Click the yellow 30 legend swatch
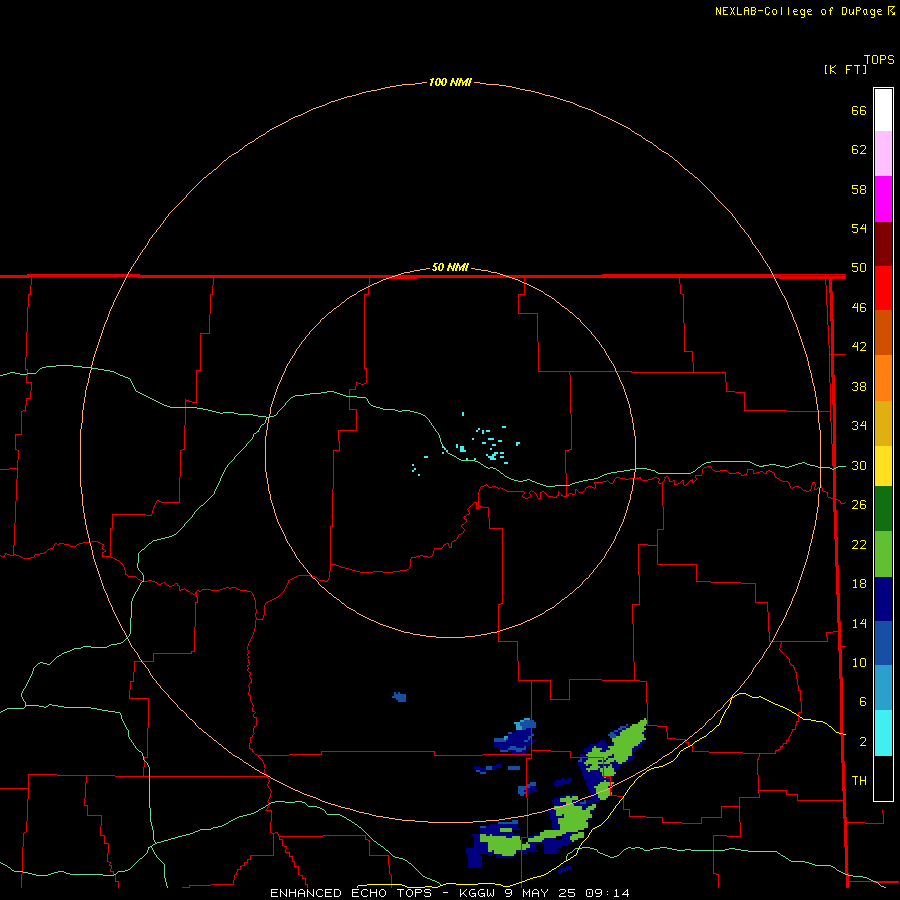The height and width of the screenshot is (900, 900). tap(883, 466)
